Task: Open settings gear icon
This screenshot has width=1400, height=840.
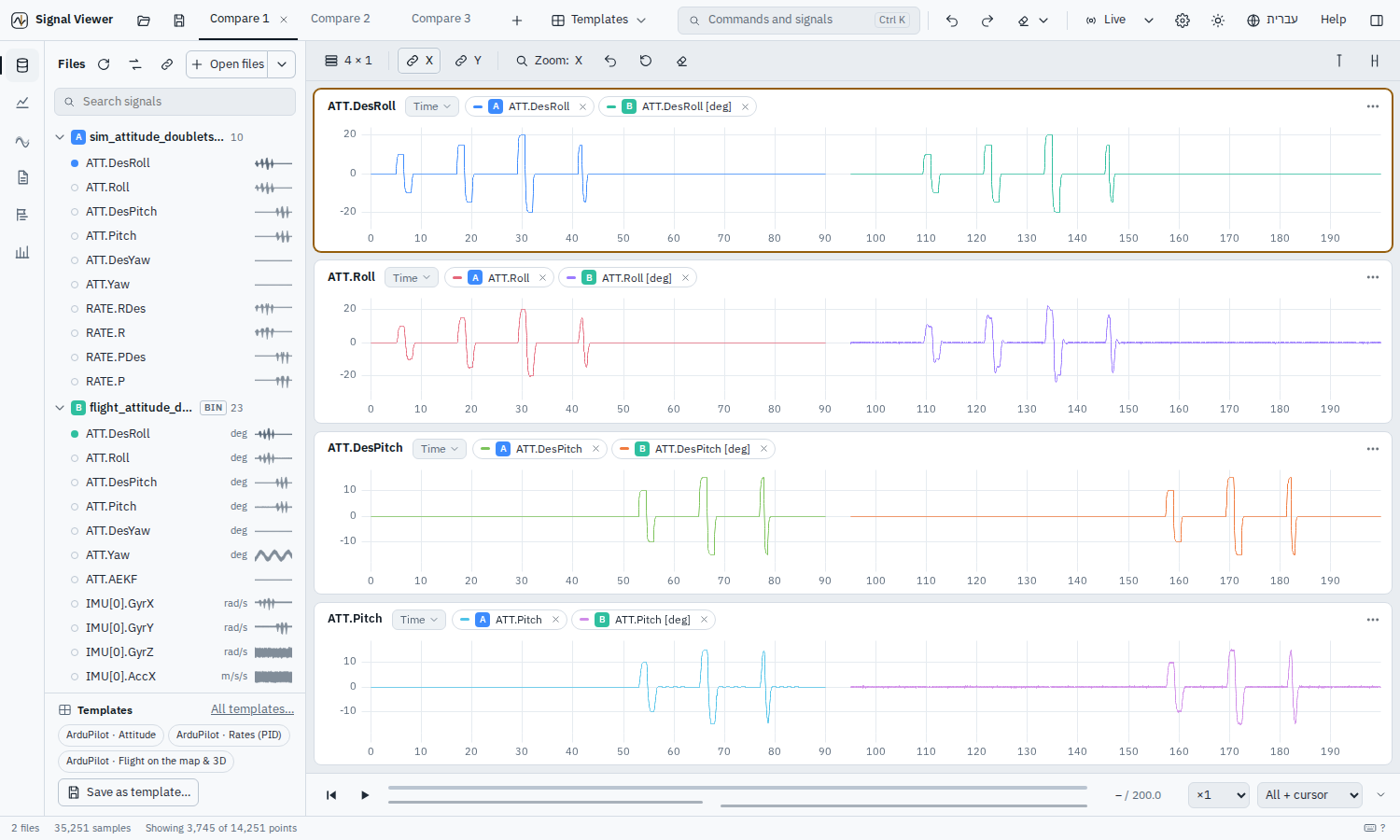Action: click(1183, 20)
